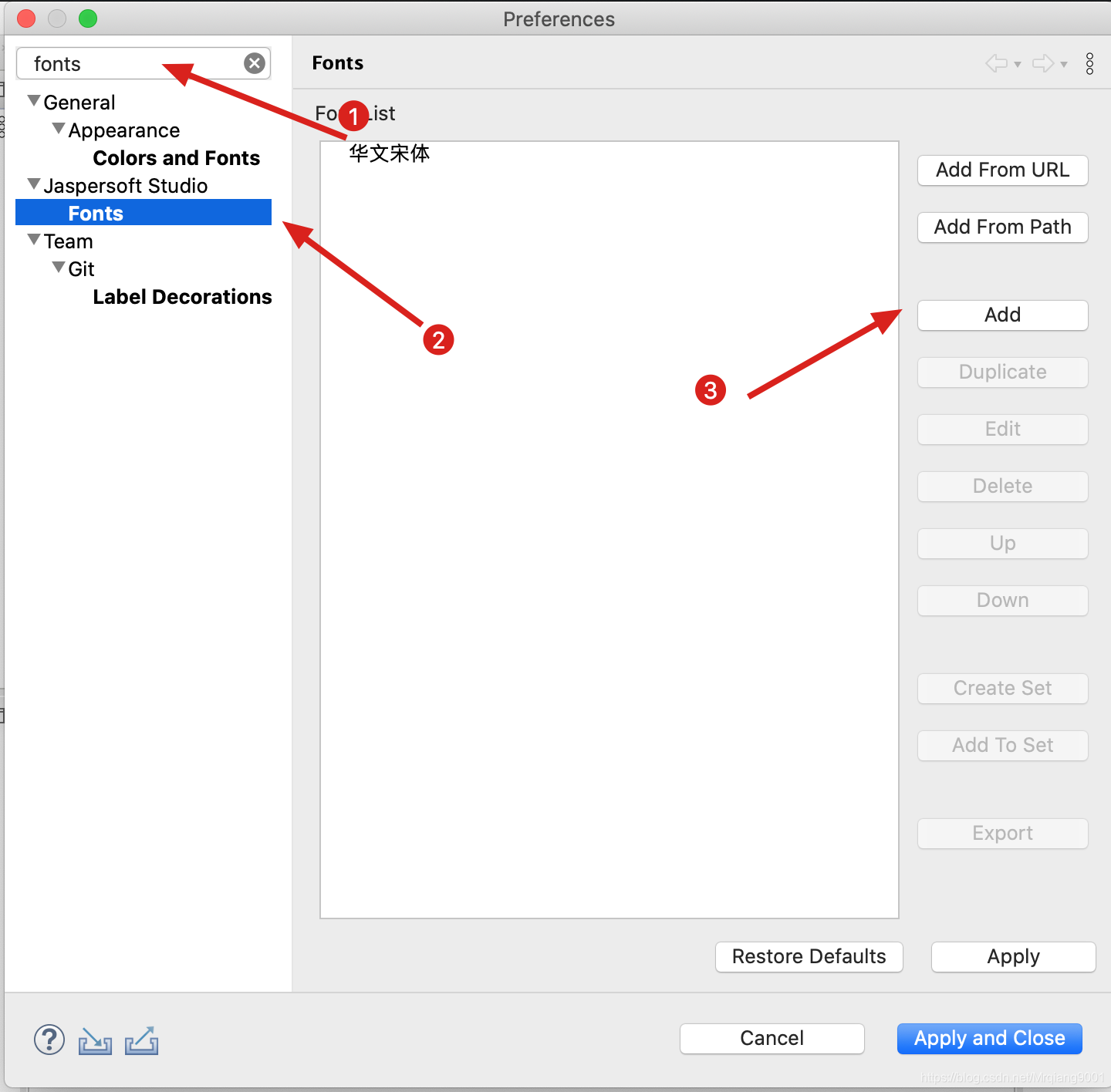Click the Down button
1111x1092 pixels.
[x=1002, y=601]
